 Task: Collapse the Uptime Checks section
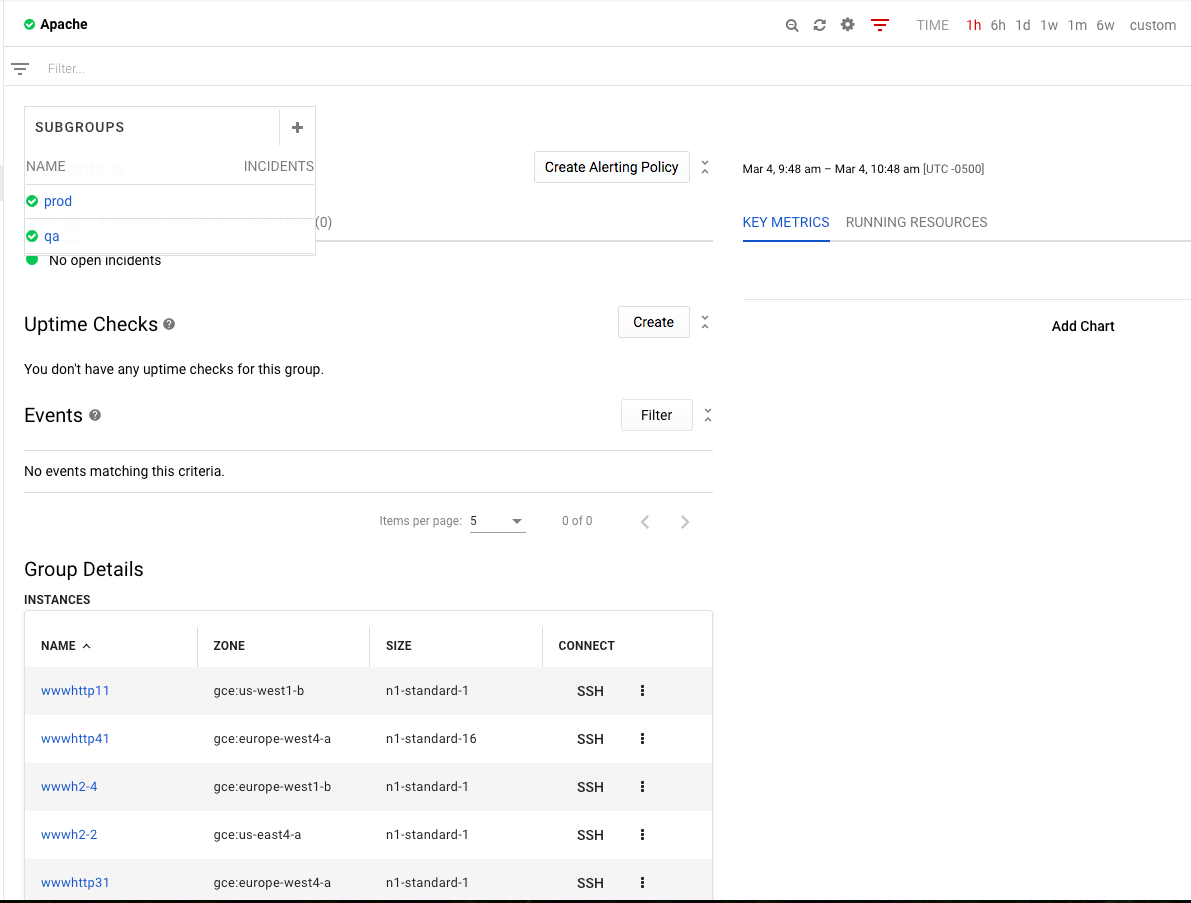[x=705, y=321]
